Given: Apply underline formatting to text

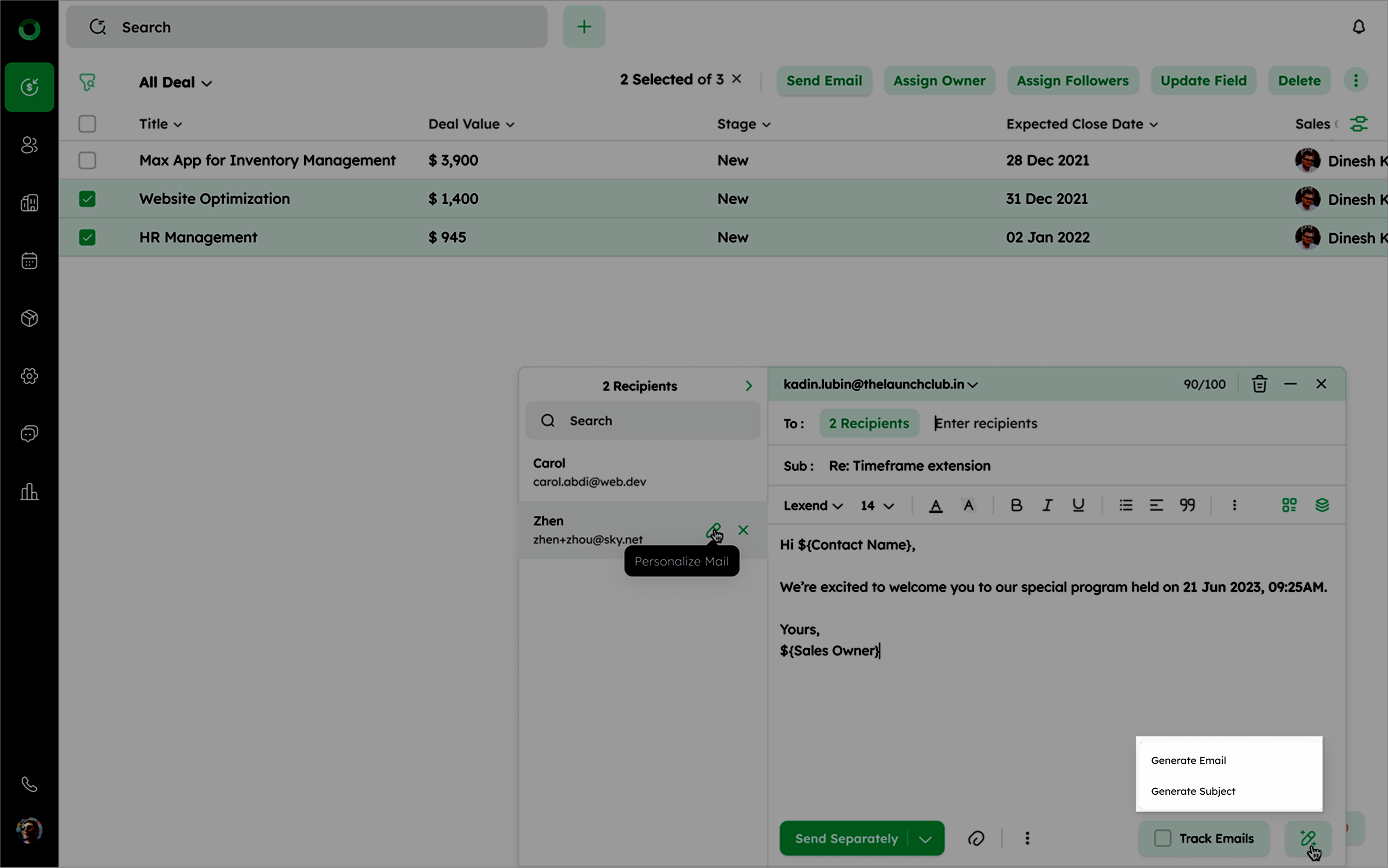Looking at the screenshot, I should 1078,505.
